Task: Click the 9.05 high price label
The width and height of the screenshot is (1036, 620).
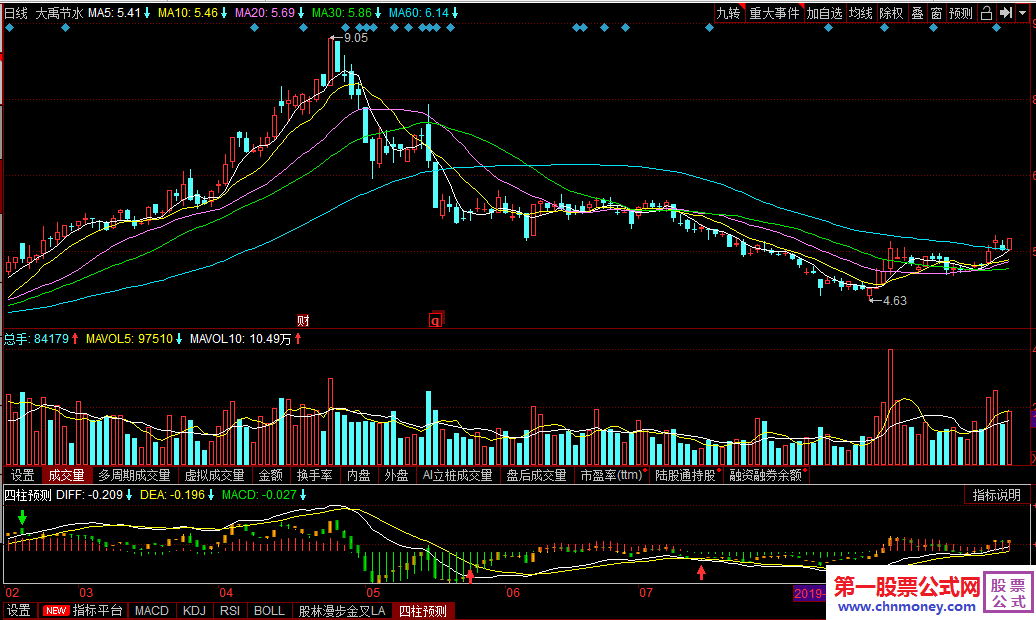Action: tap(355, 38)
